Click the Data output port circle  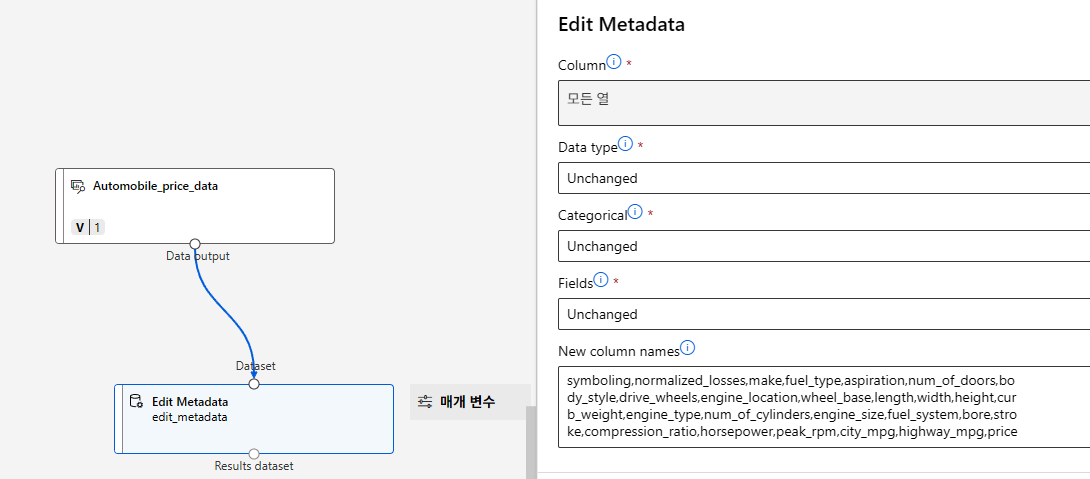195,243
